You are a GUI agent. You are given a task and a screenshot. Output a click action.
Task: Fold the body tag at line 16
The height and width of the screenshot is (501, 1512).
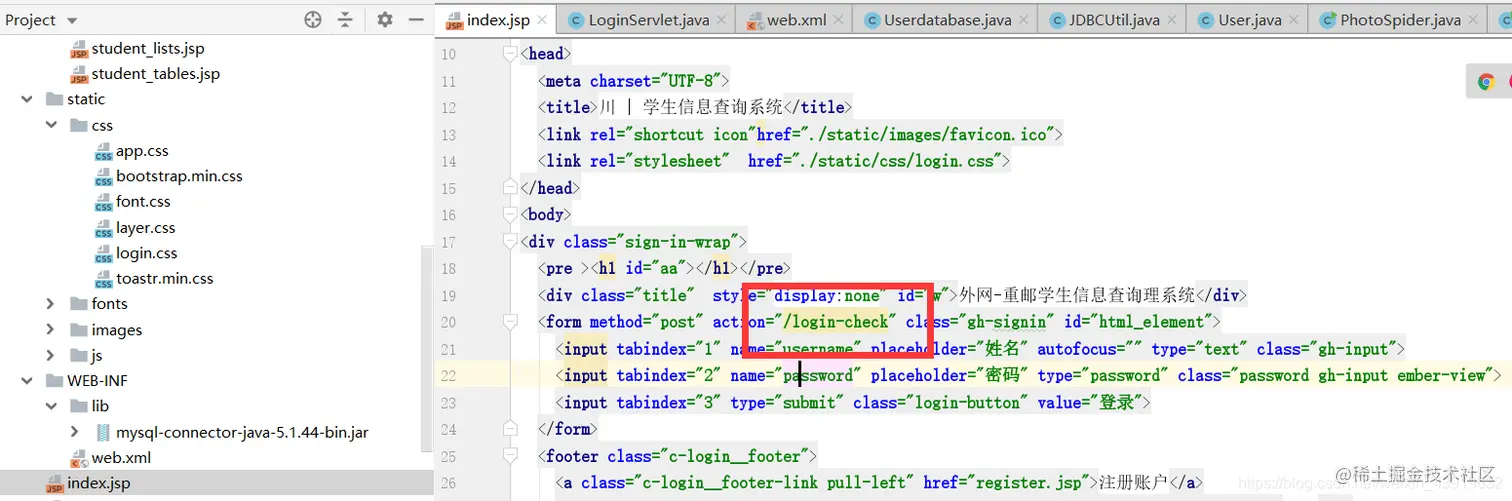[x=510, y=215]
